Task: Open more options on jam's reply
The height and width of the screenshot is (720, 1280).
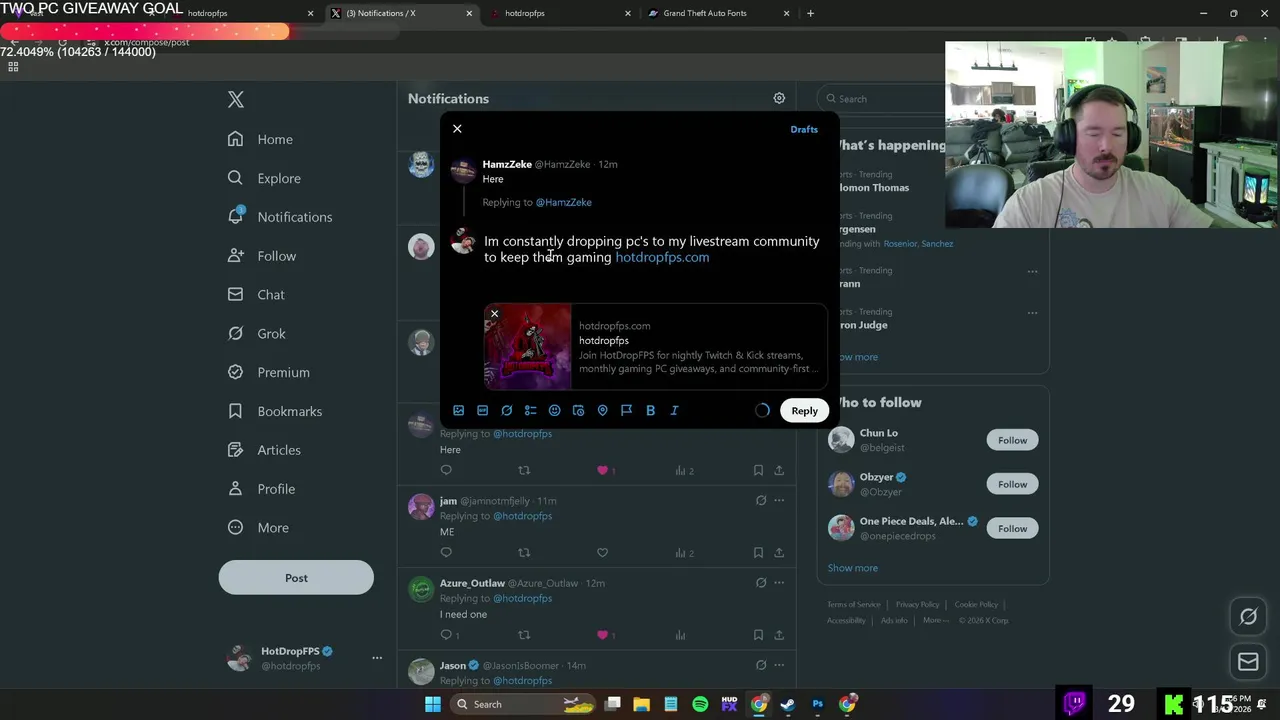Action: click(x=779, y=500)
